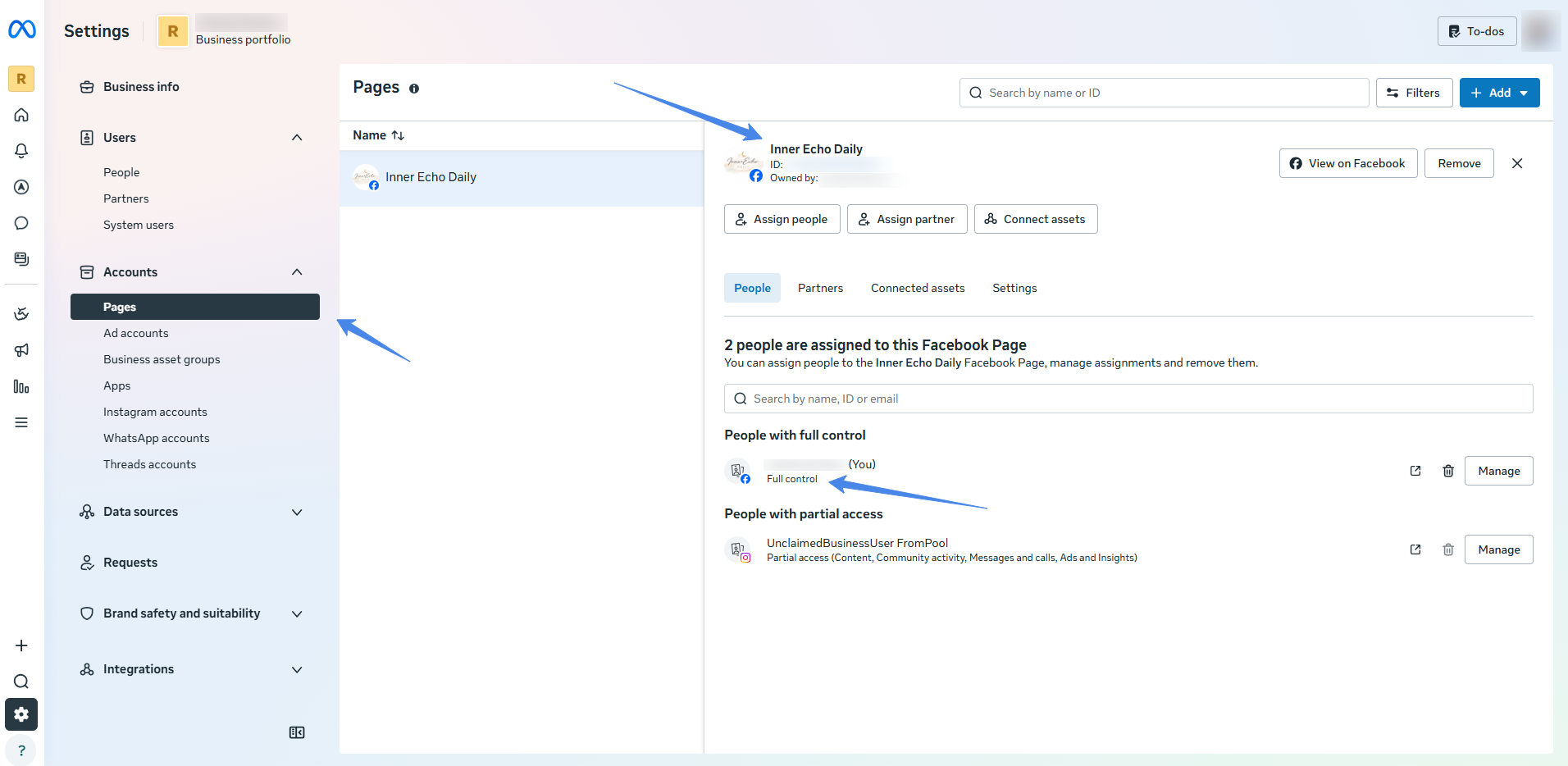Image resolution: width=1568 pixels, height=766 pixels.
Task: Select the People tab
Action: pos(752,288)
